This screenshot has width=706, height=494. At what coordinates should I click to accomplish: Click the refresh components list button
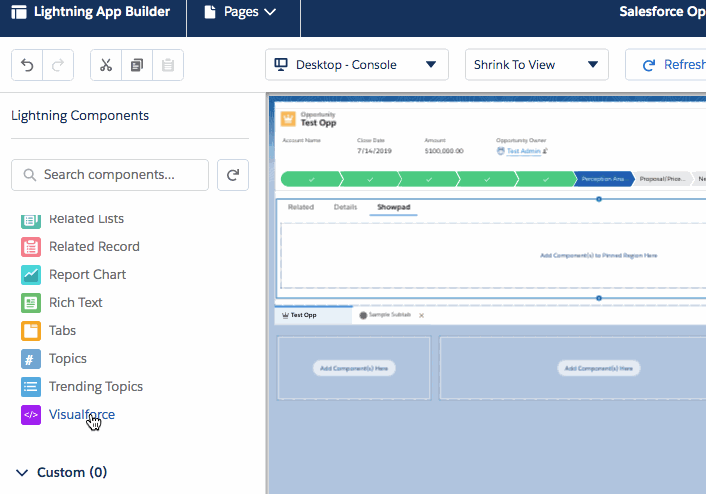click(x=233, y=175)
